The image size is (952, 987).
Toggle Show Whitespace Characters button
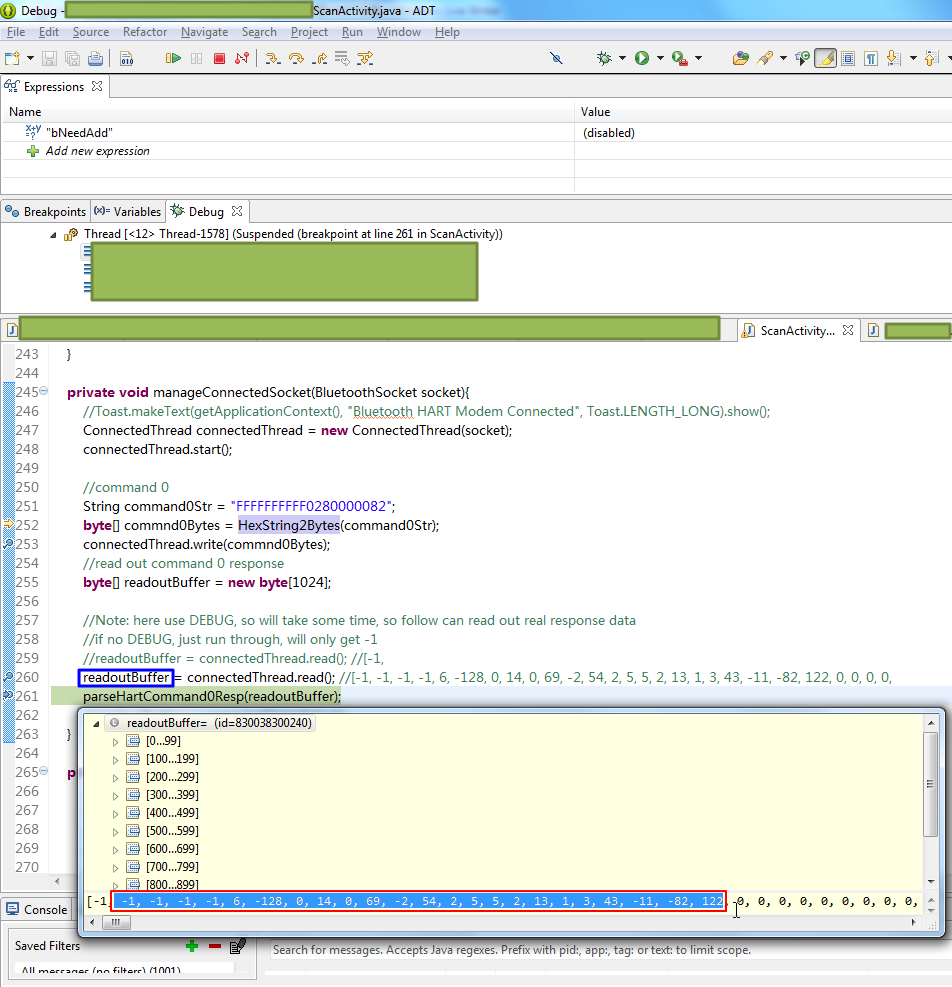click(871, 59)
